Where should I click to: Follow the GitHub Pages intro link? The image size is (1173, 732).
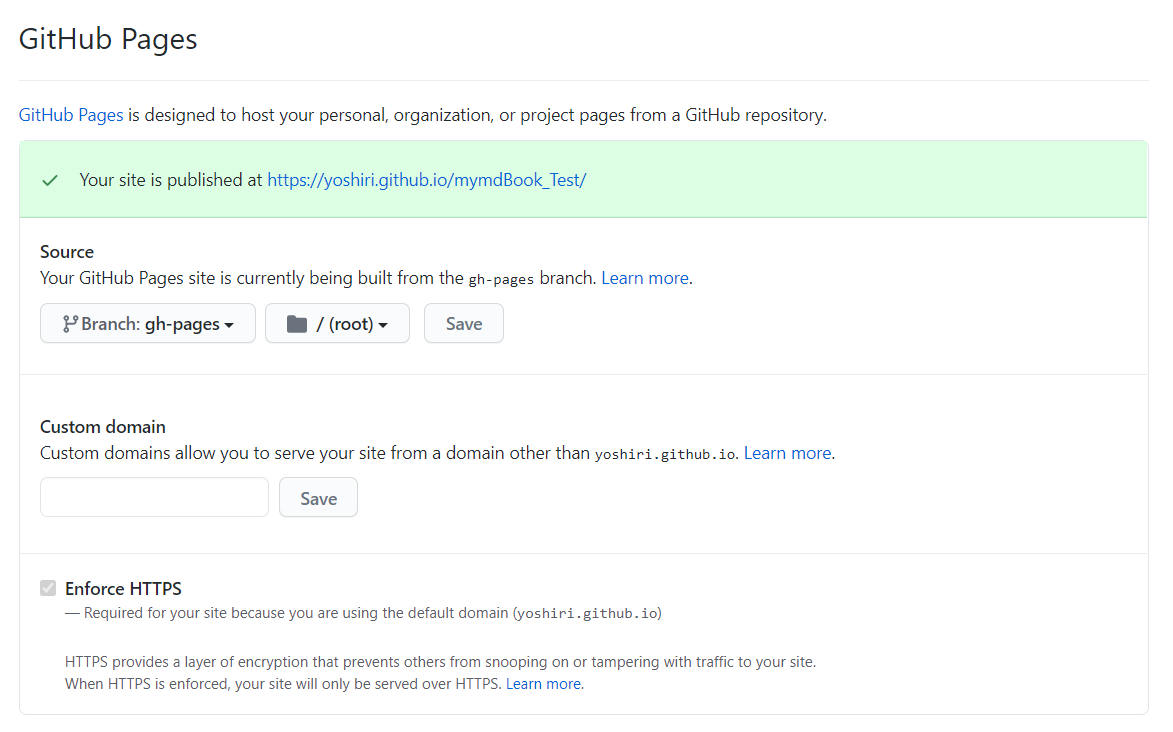[71, 115]
